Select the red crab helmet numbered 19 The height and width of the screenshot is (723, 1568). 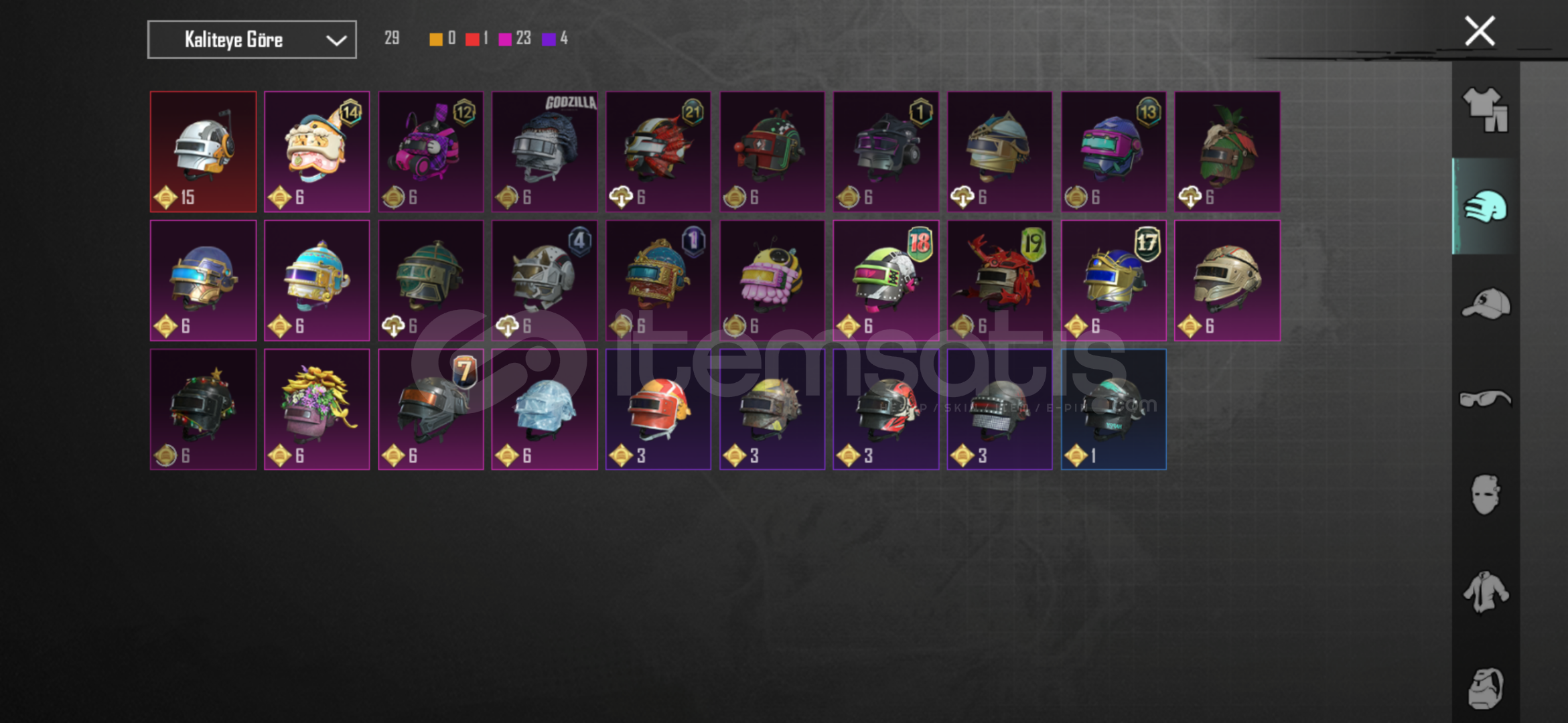999,280
